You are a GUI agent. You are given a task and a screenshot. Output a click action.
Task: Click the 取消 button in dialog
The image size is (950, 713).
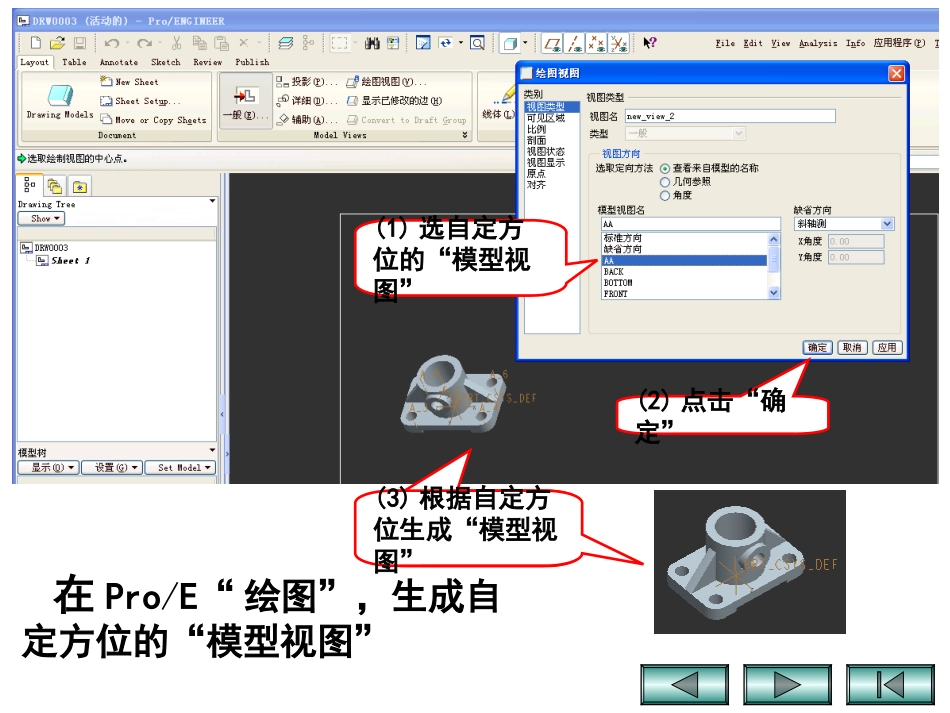pos(852,348)
